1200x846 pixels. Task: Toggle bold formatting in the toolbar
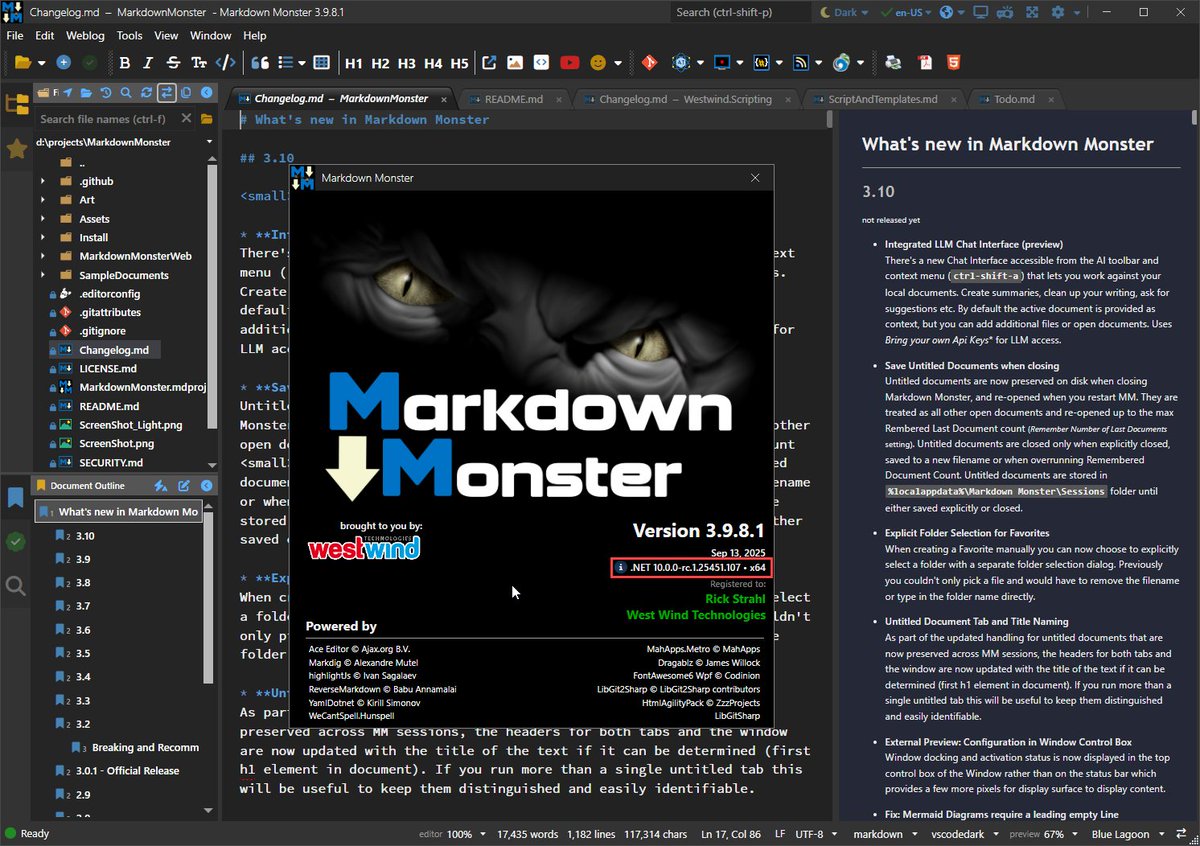coord(125,62)
